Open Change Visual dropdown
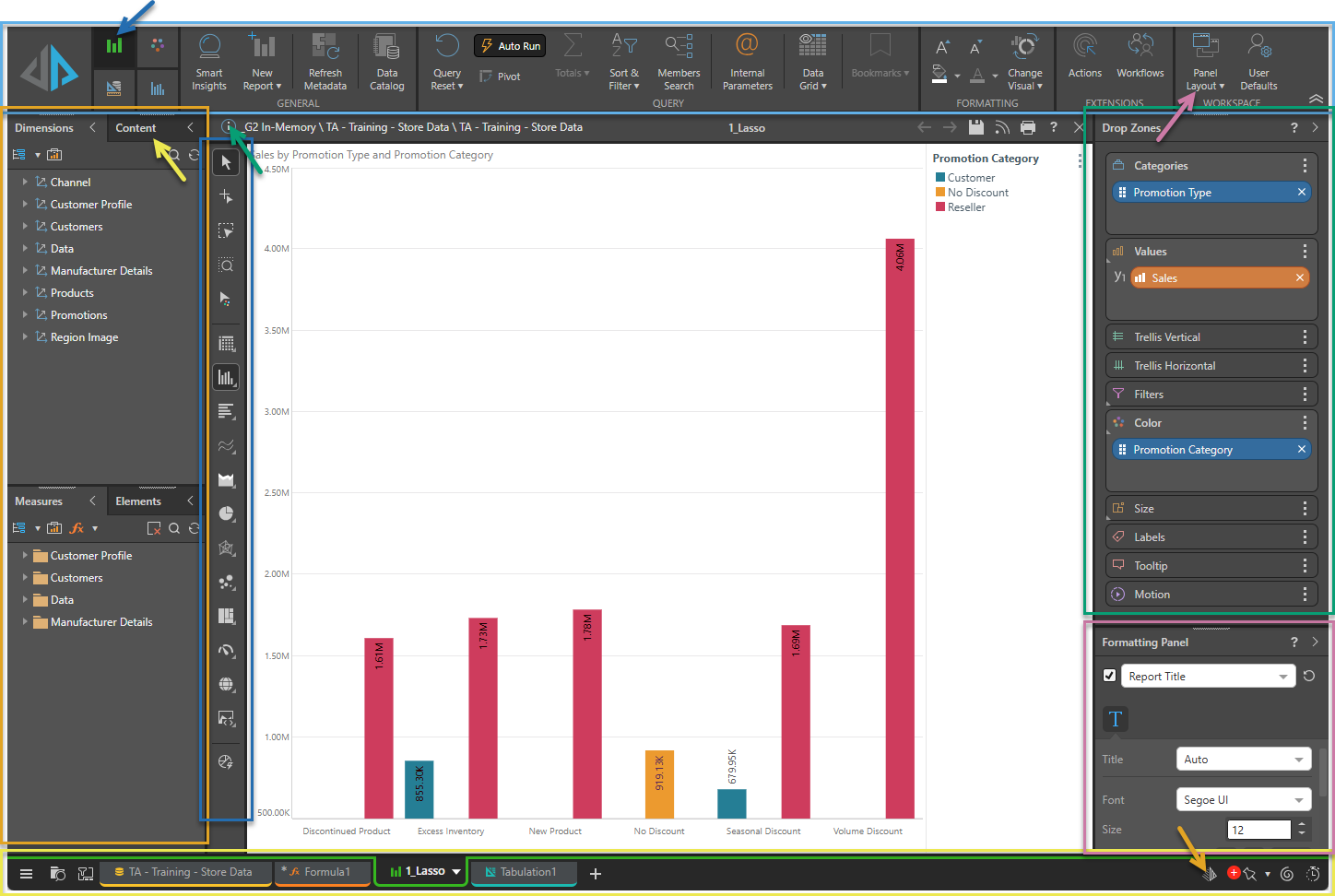The width and height of the screenshot is (1335, 896). click(1024, 62)
